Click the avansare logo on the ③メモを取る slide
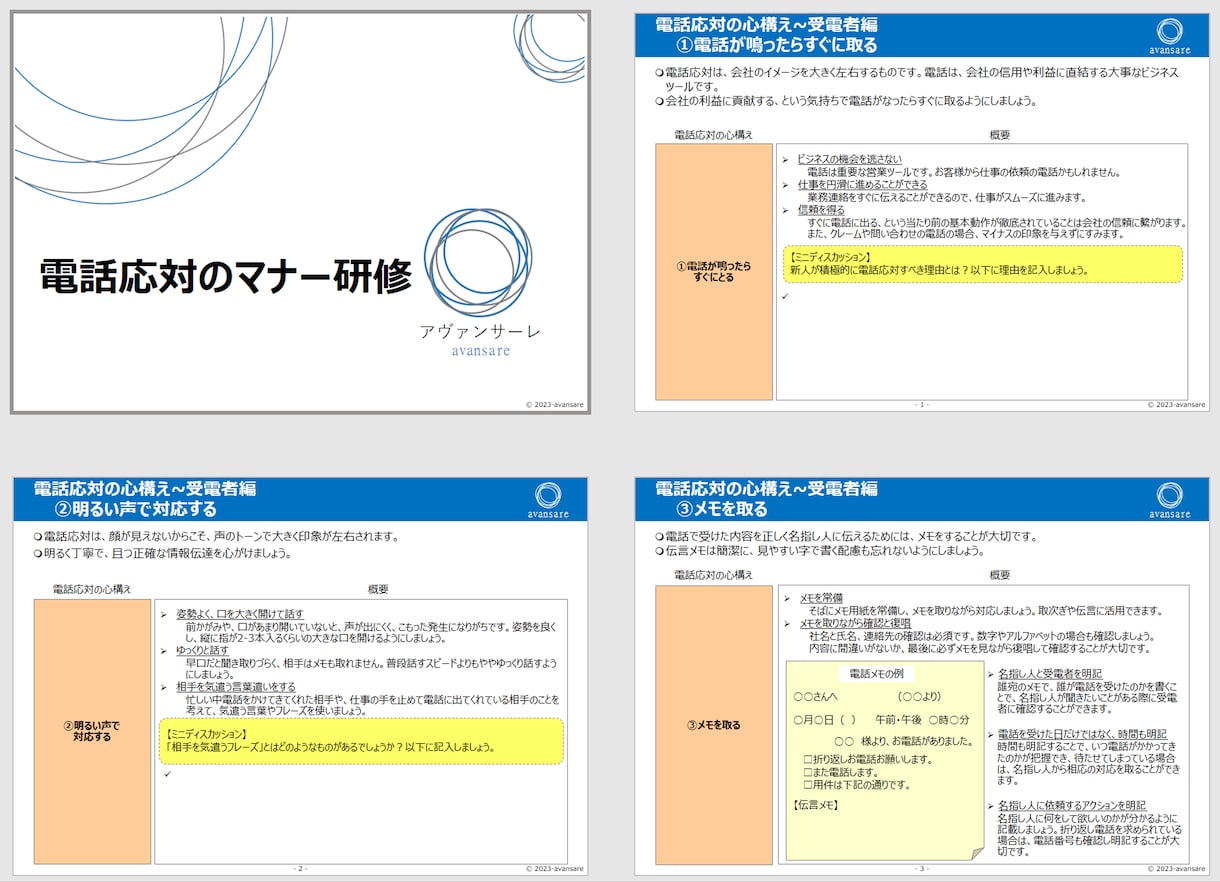Image resolution: width=1220 pixels, height=882 pixels. pyautogui.click(x=1169, y=500)
